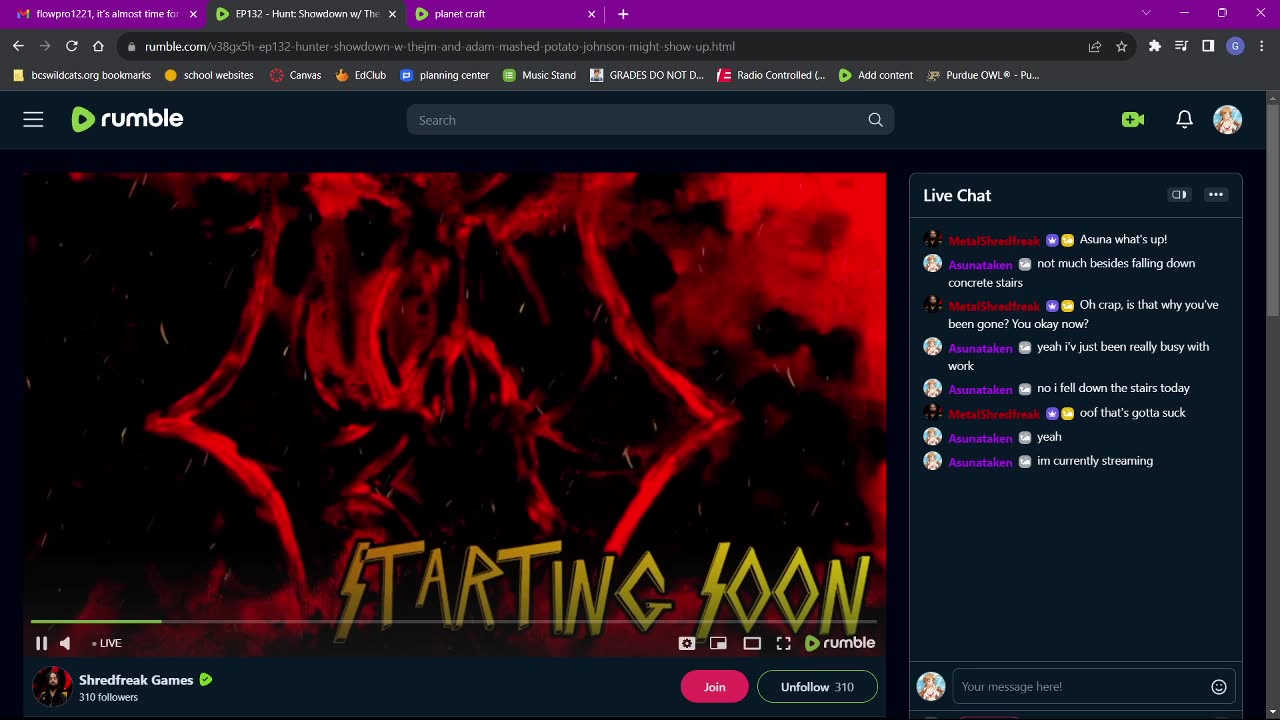Open the Canvas bookmark
This screenshot has height=720, width=1280.
(x=296, y=75)
